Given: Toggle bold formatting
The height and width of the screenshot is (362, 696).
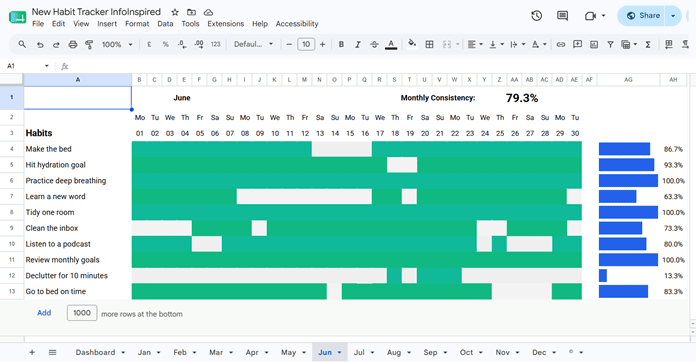Looking at the screenshot, I should click(x=341, y=44).
